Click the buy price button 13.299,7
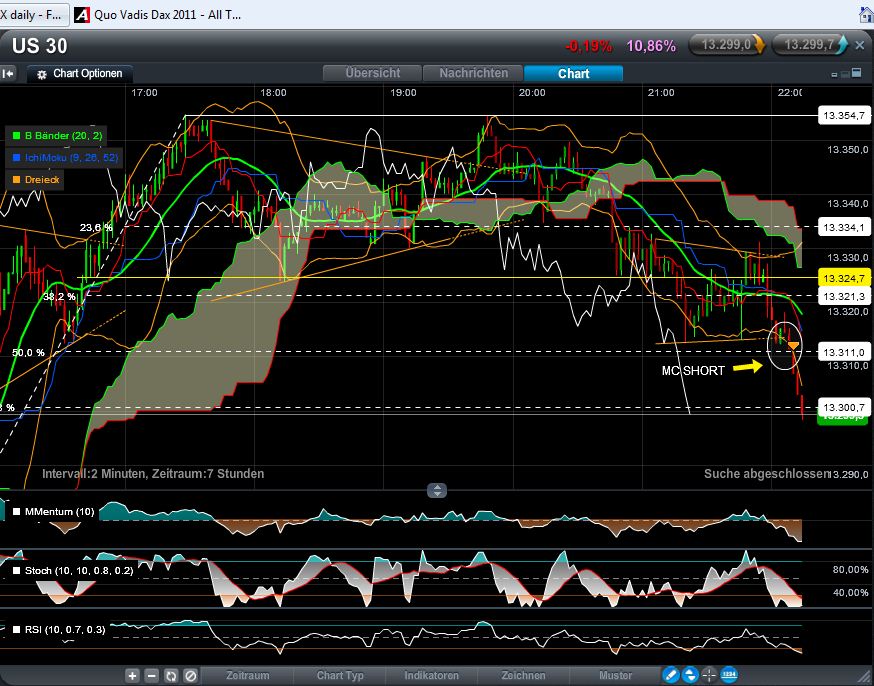The width and height of the screenshot is (874, 686). tap(809, 45)
